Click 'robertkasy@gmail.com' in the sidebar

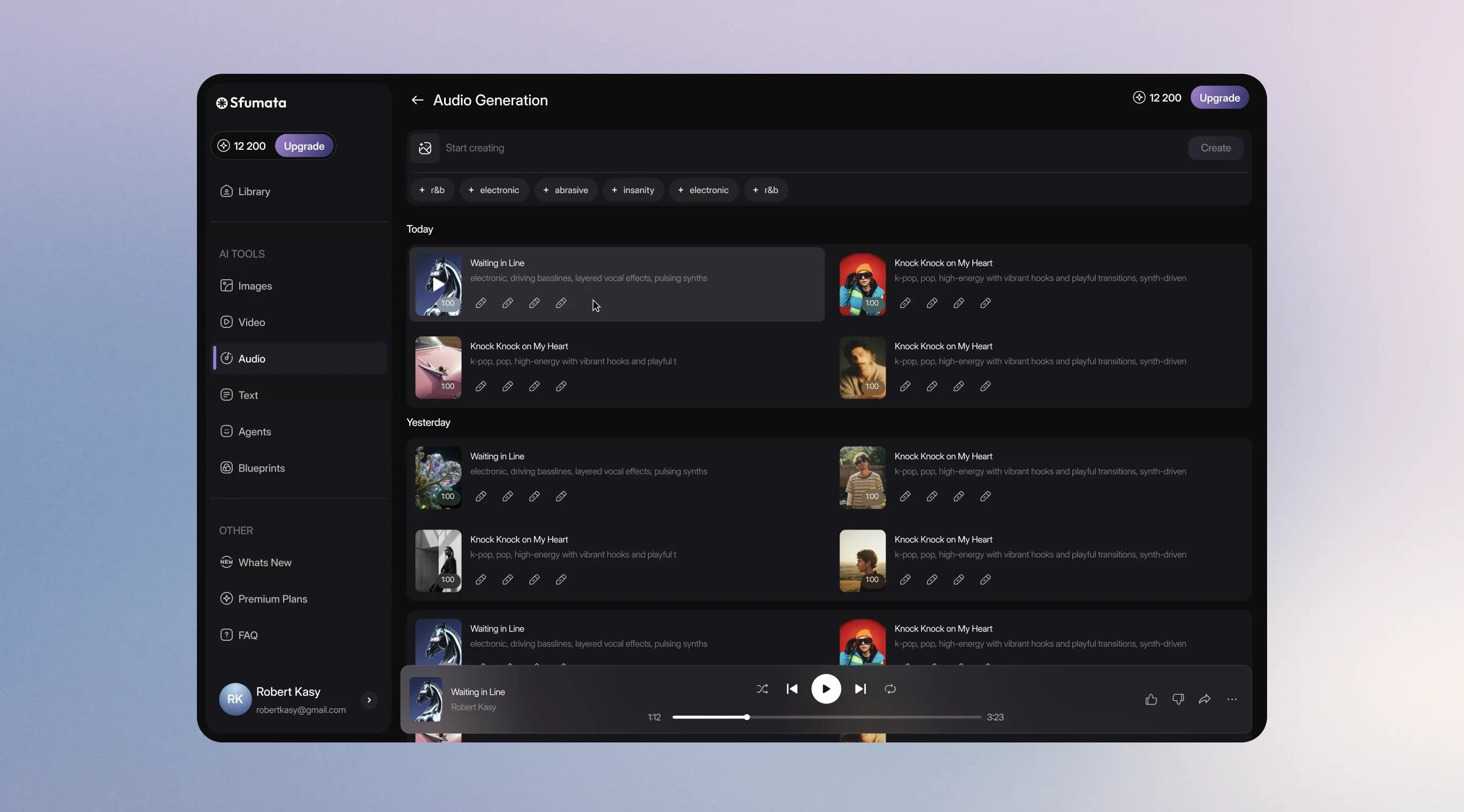point(301,710)
